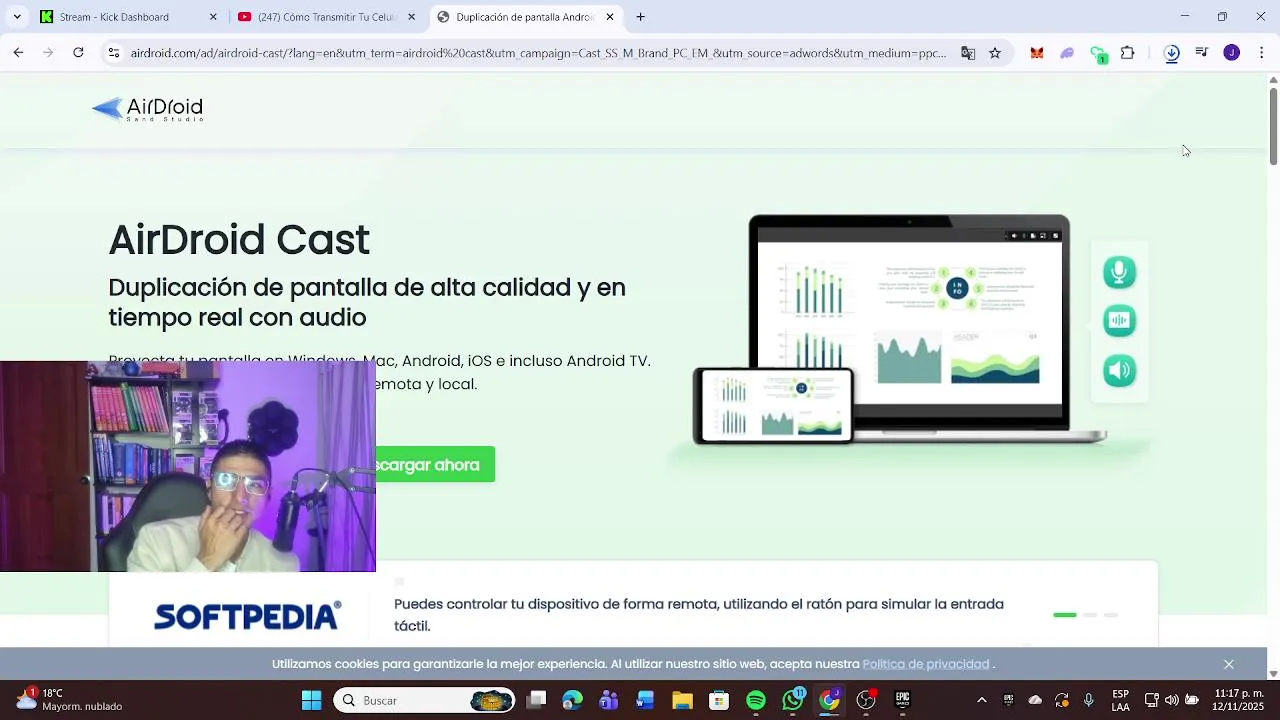The height and width of the screenshot is (720, 1280).
Task: Click the Descargar ahora green button
Action: click(435, 464)
